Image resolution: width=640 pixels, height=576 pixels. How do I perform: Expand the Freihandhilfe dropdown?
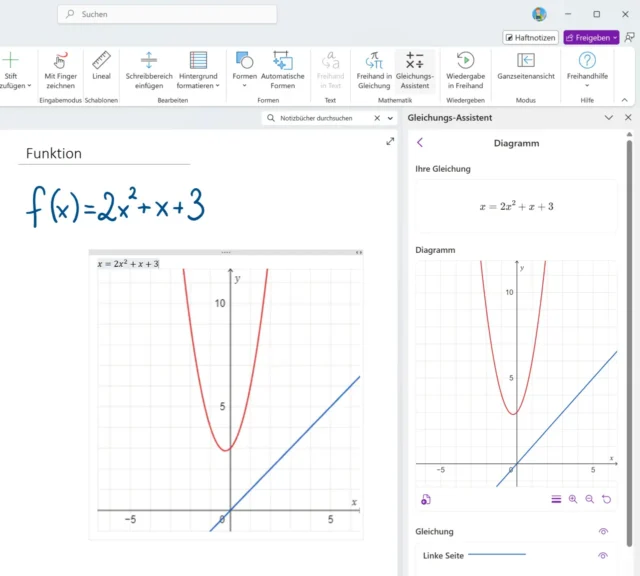(587, 86)
